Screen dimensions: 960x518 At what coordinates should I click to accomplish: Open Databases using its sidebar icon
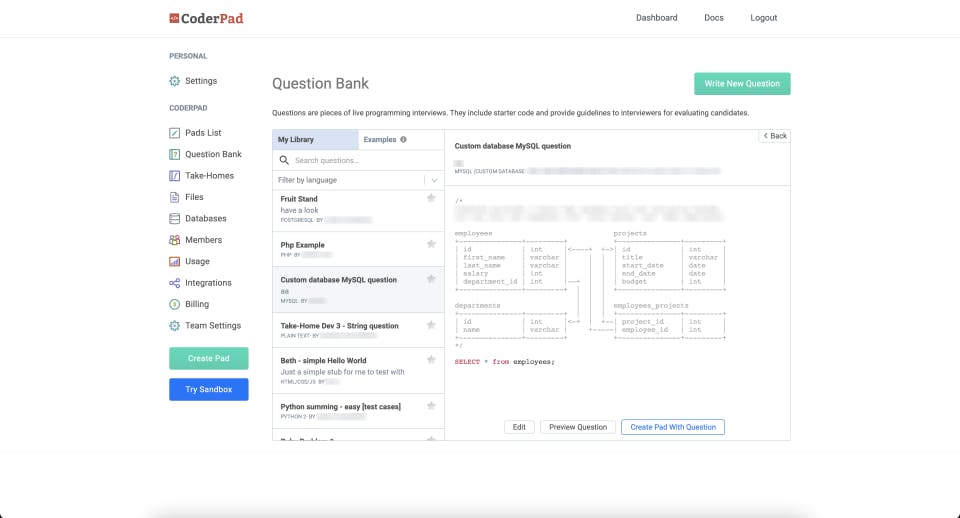coord(174,219)
